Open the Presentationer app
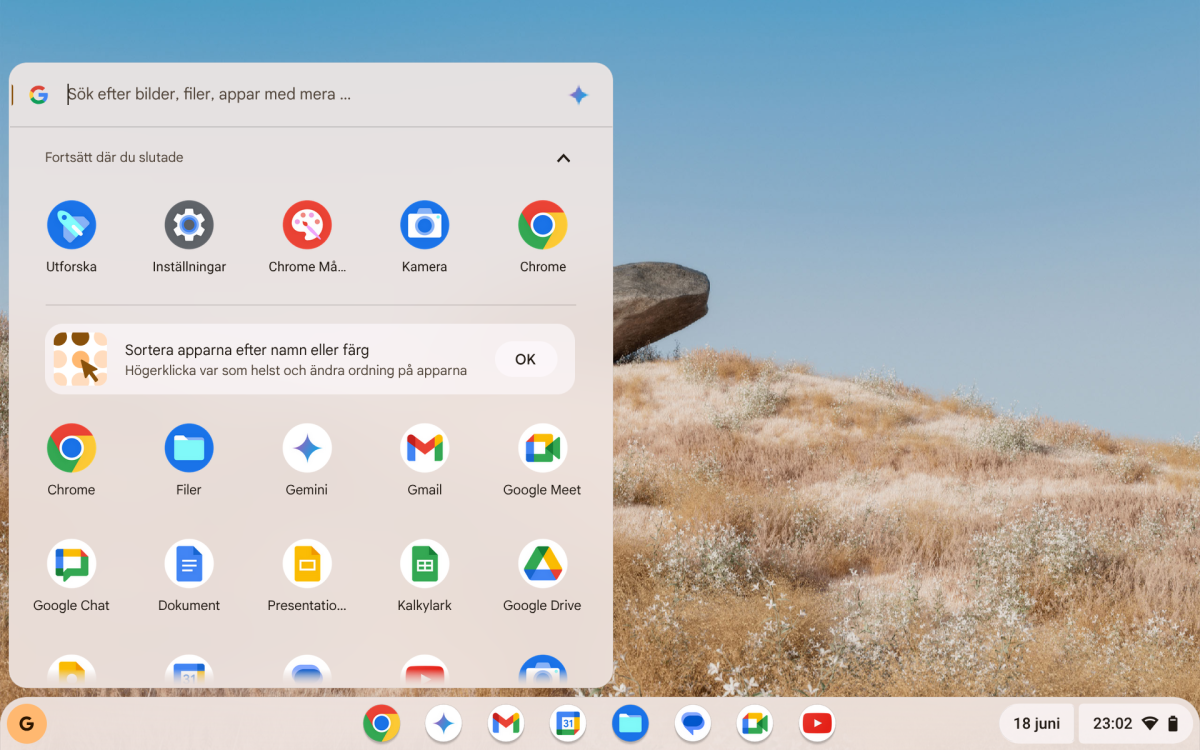 pos(307,563)
